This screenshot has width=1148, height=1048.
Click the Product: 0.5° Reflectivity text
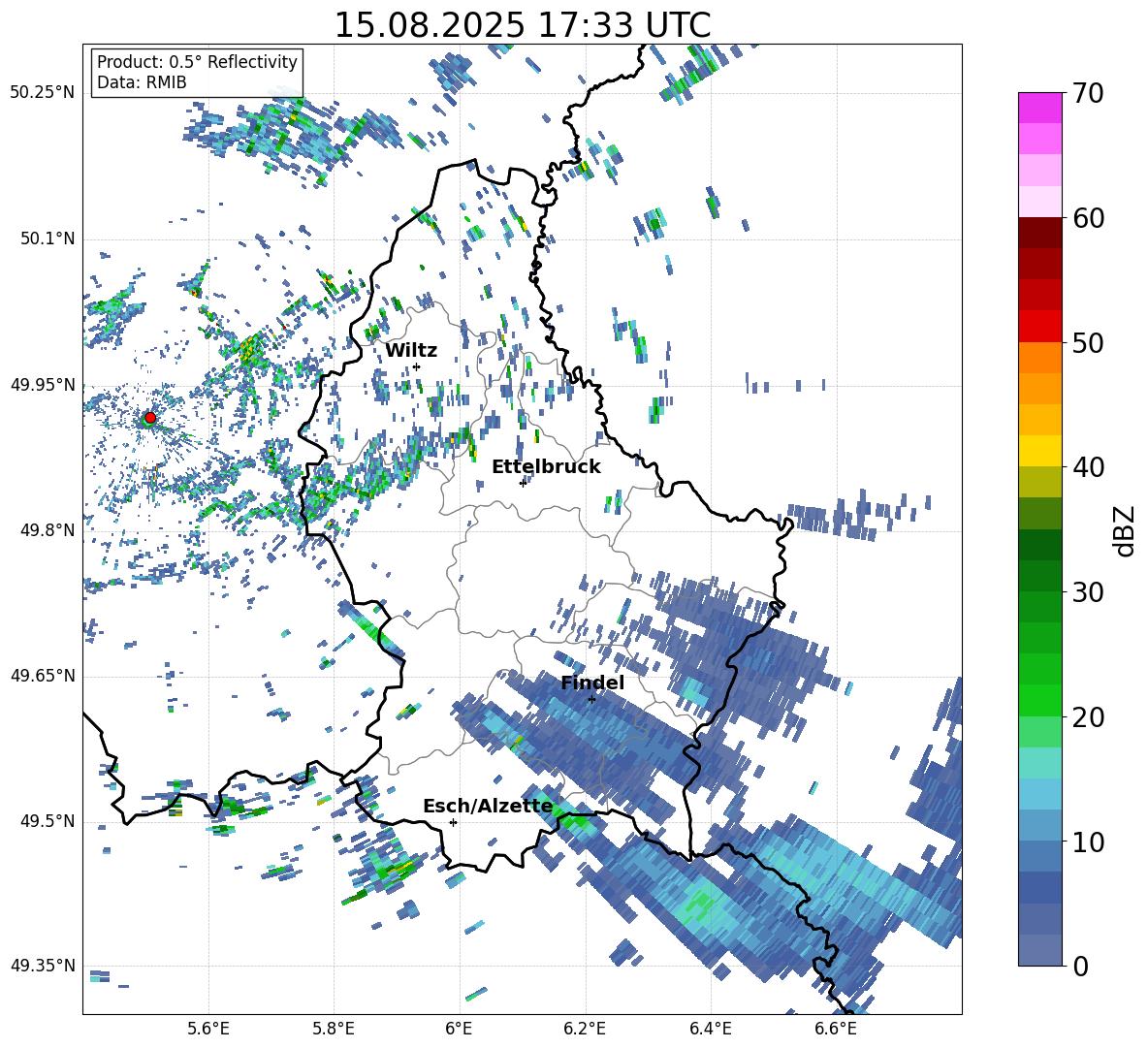tap(197, 61)
